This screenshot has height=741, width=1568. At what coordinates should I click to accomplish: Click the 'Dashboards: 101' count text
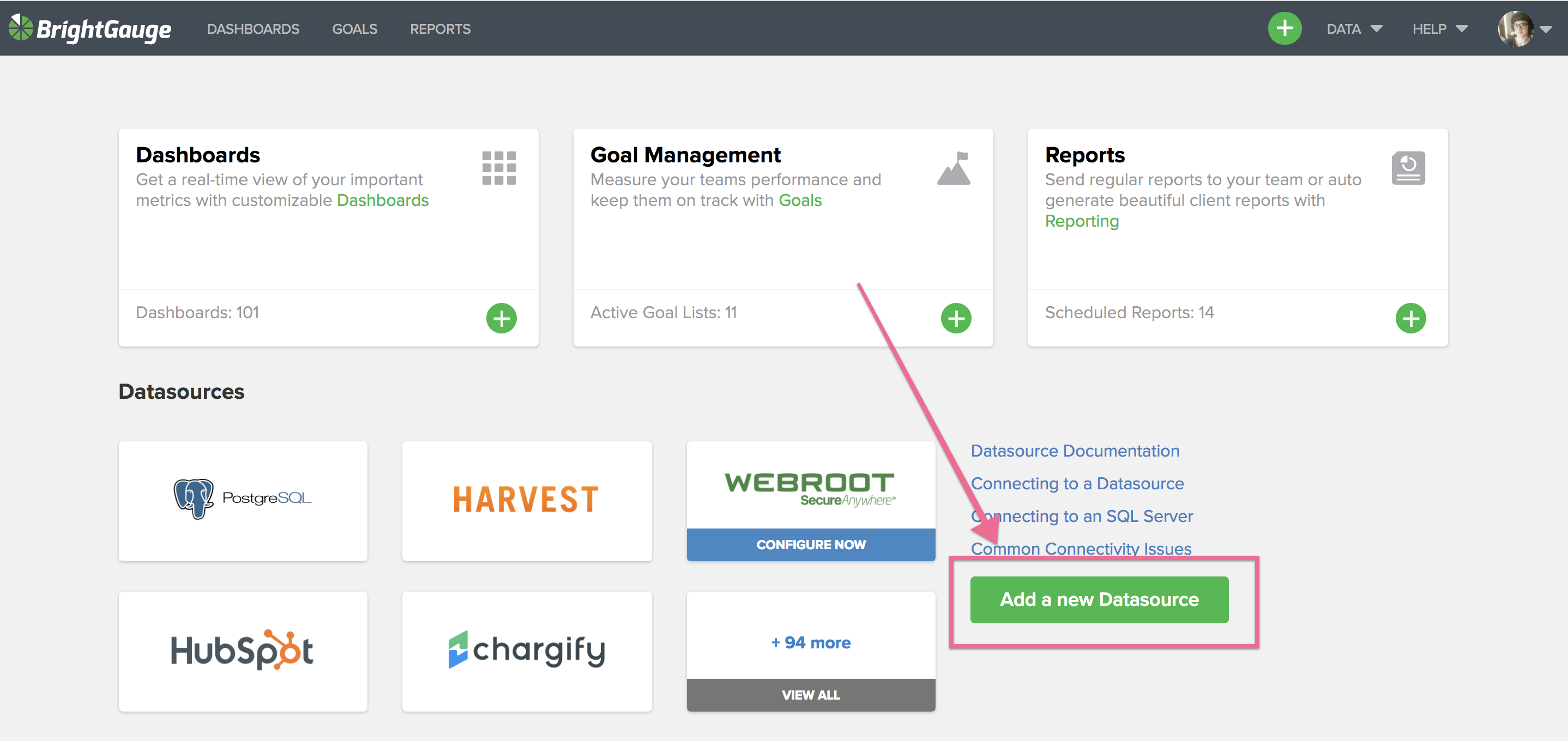[x=197, y=312]
